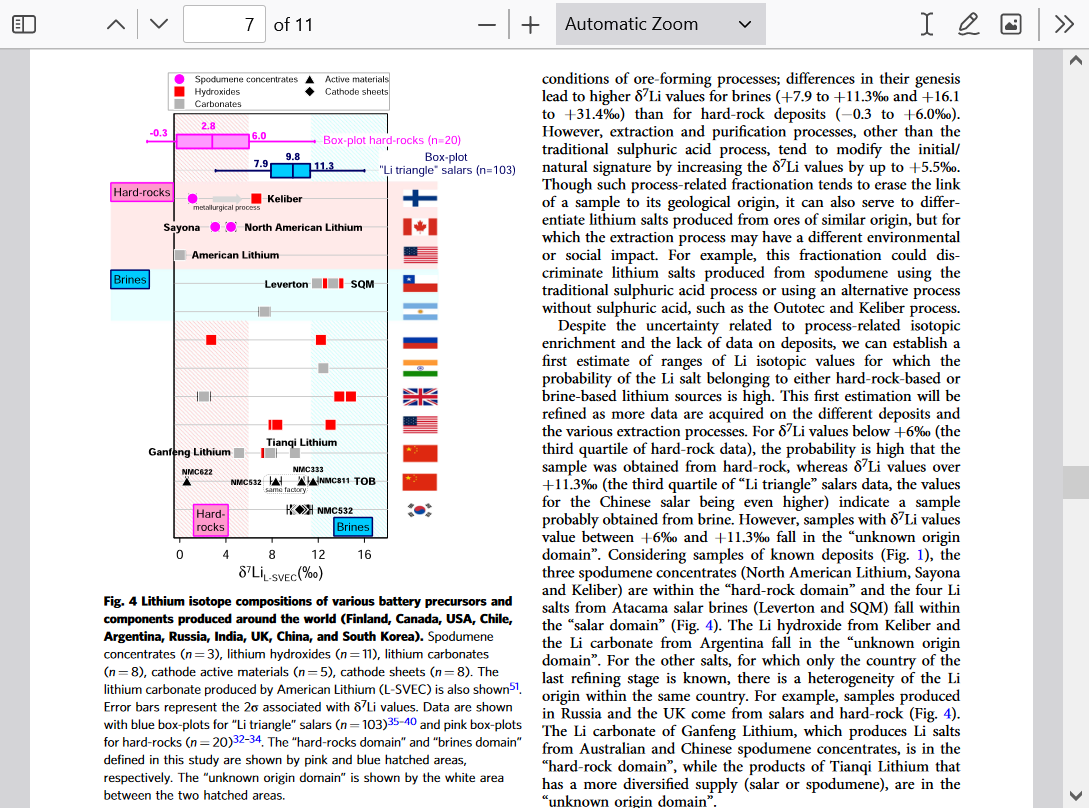Click the scrollbar up arrow

(x=1076, y=60)
